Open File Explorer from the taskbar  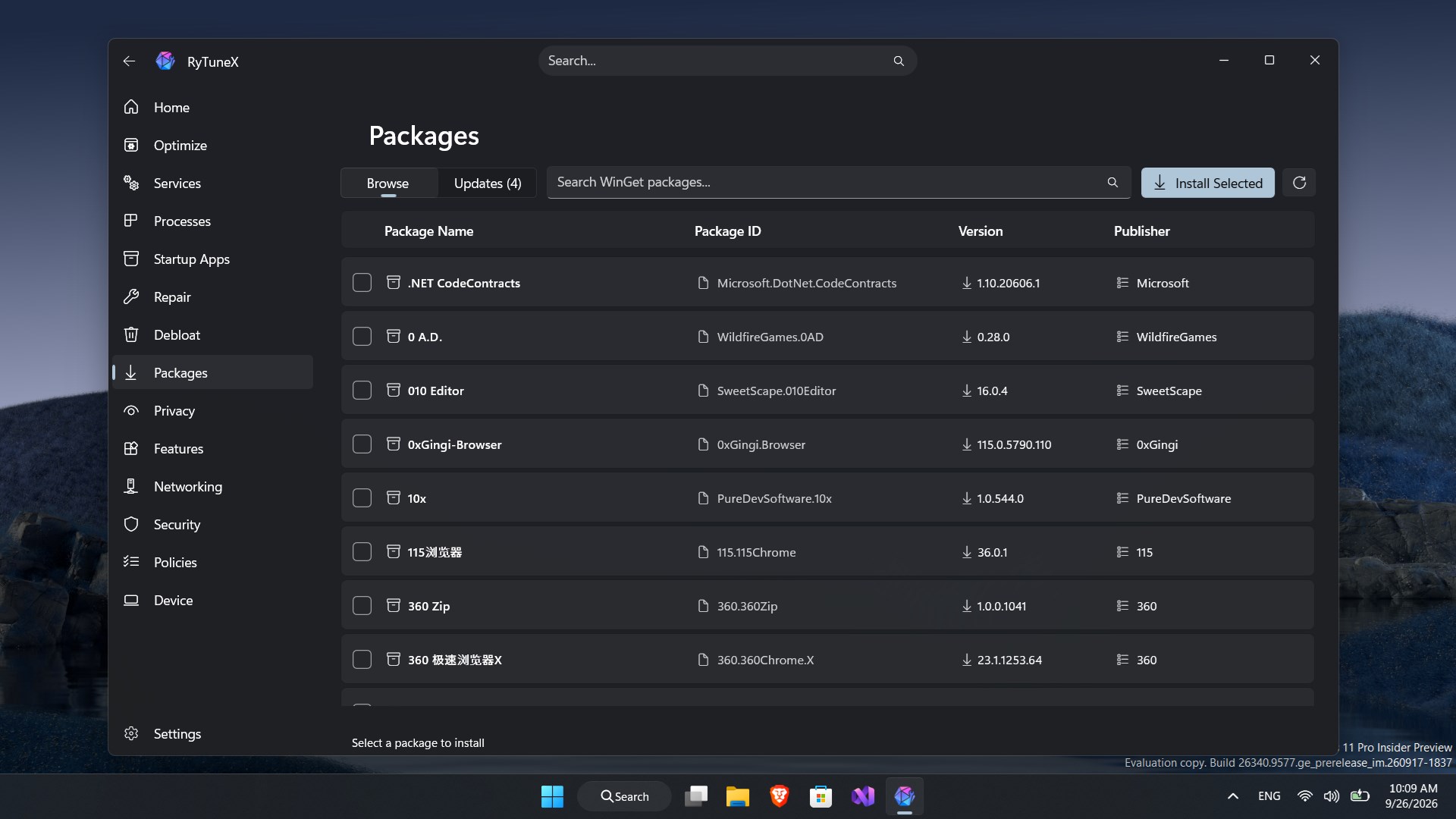coord(737,796)
